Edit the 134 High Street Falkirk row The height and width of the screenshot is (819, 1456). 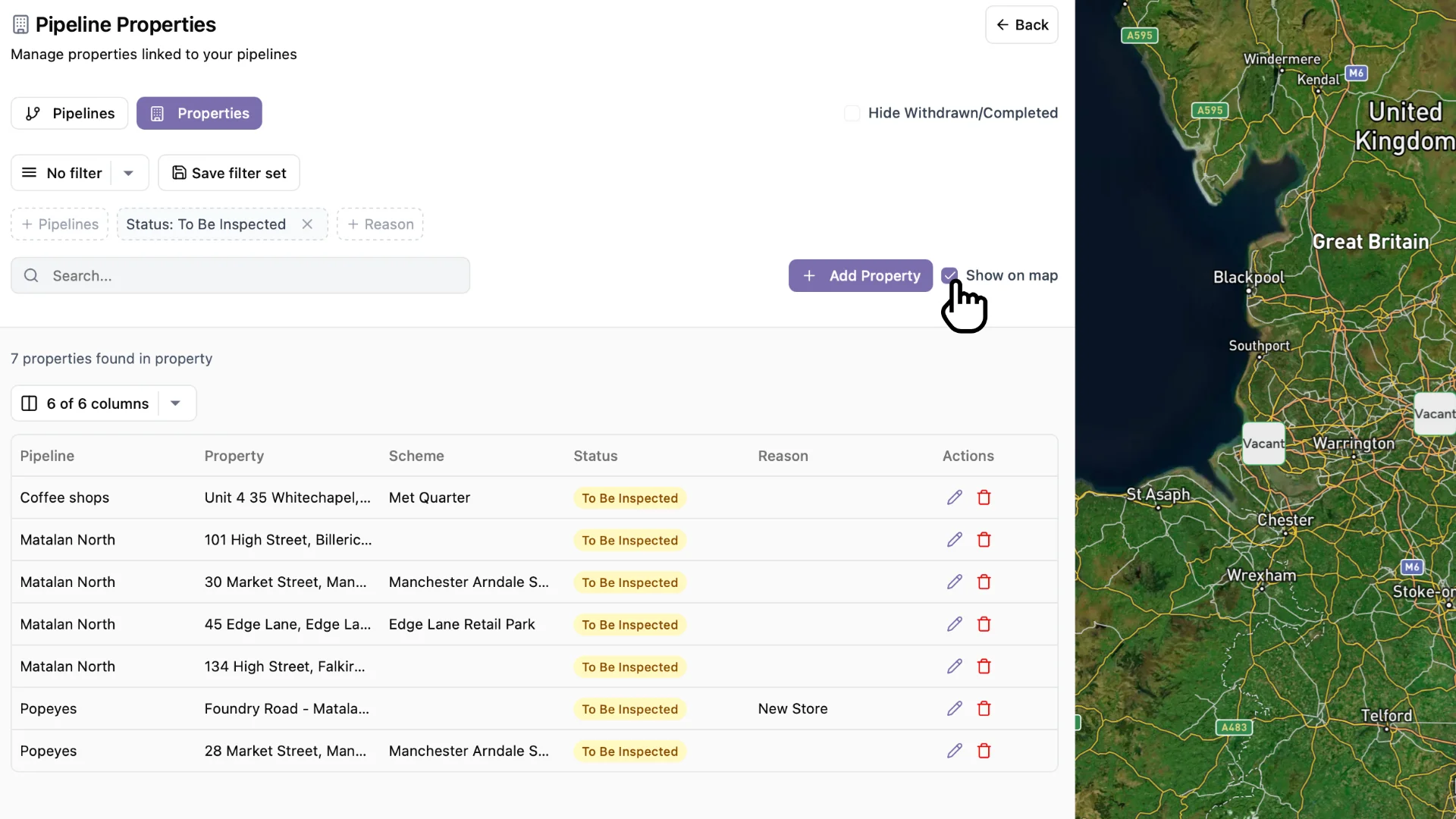pos(954,667)
